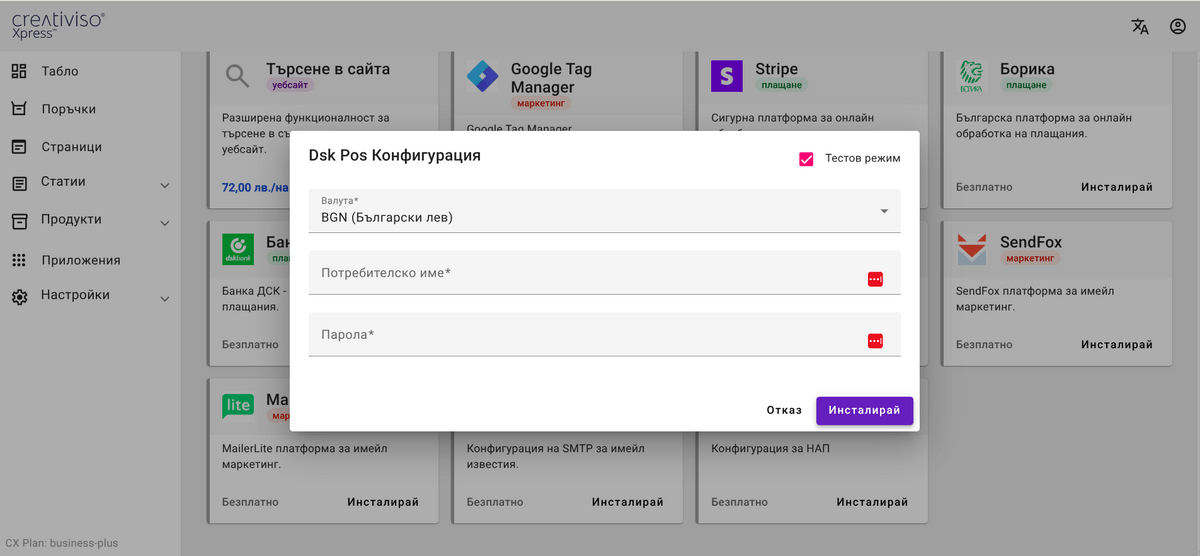Click the SendFox envelope logo
This screenshot has width=1200, height=556.
tap(971, 249)
